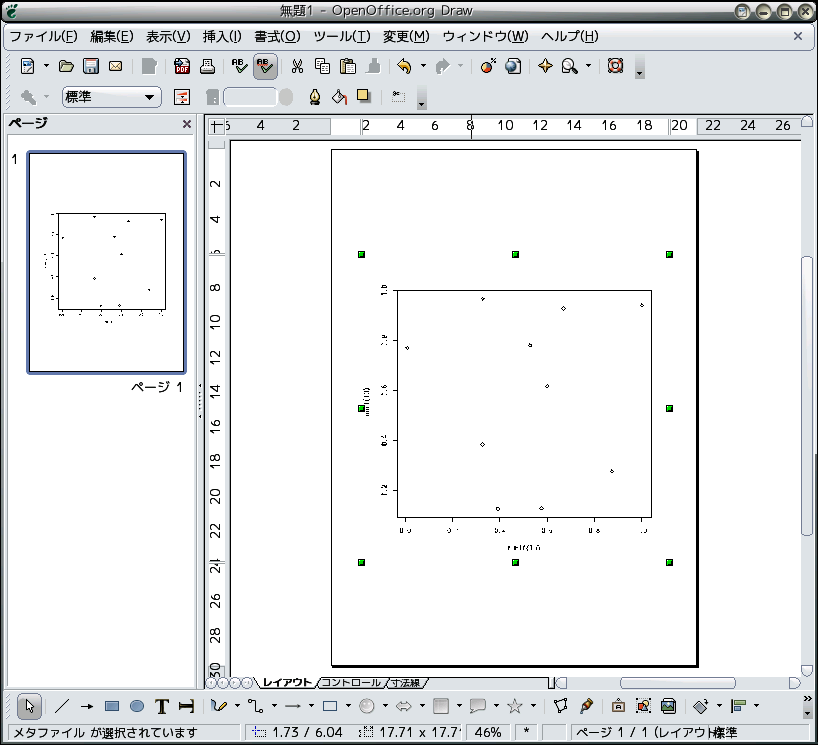This screenshot has height=745, width=818.
Task: Select the Line drawing tool
Action: point(62,706)
